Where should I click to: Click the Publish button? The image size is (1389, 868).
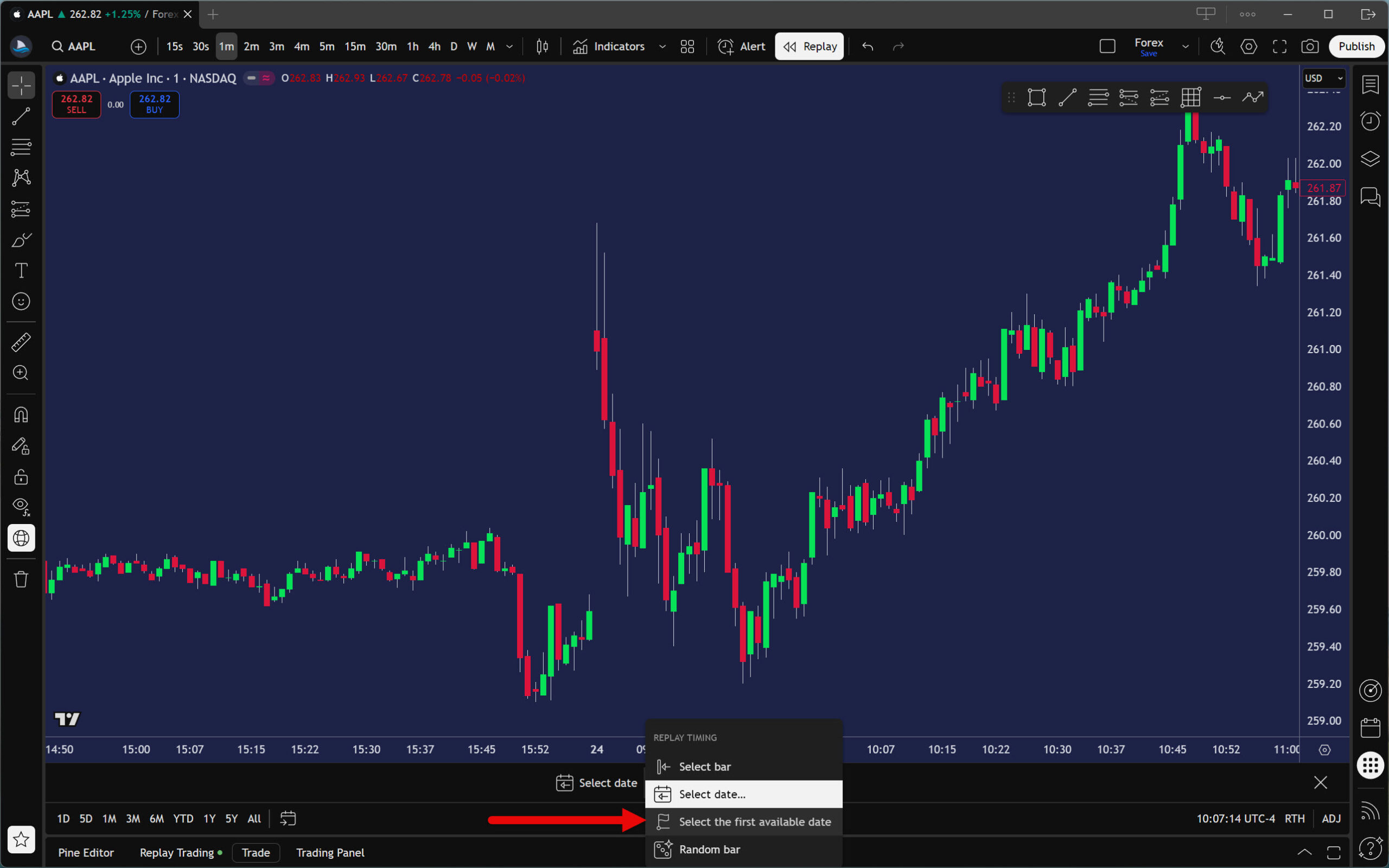[x=1356, y=47]
